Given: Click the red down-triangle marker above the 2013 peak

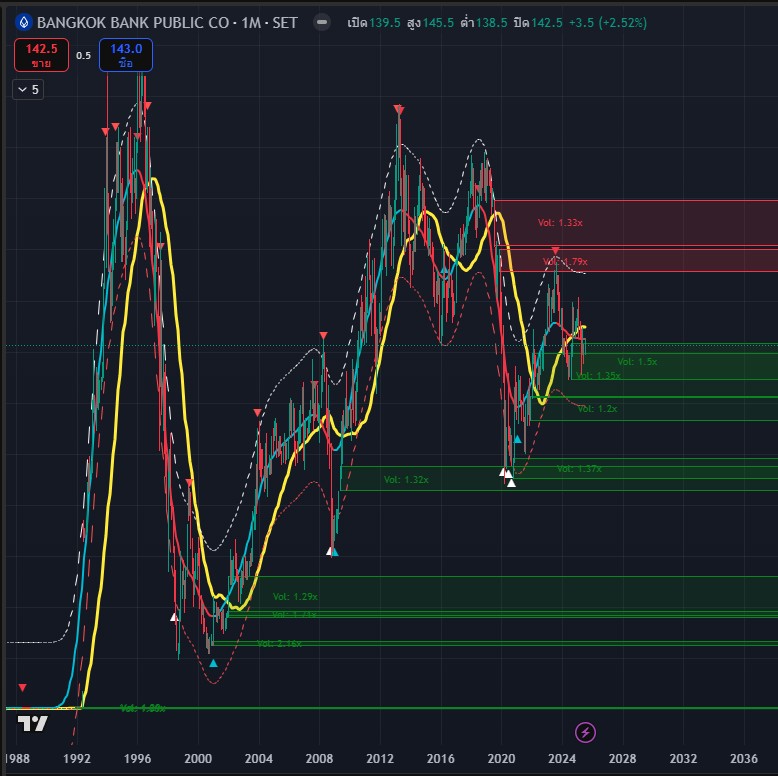Looking at the screenshot, I should point(399,110).
